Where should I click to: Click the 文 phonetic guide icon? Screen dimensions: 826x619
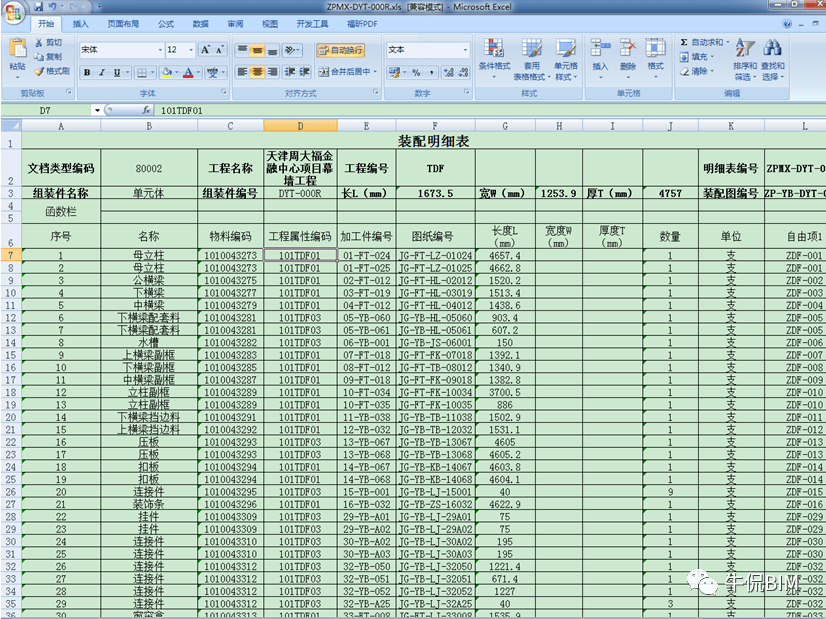(213, 73)
